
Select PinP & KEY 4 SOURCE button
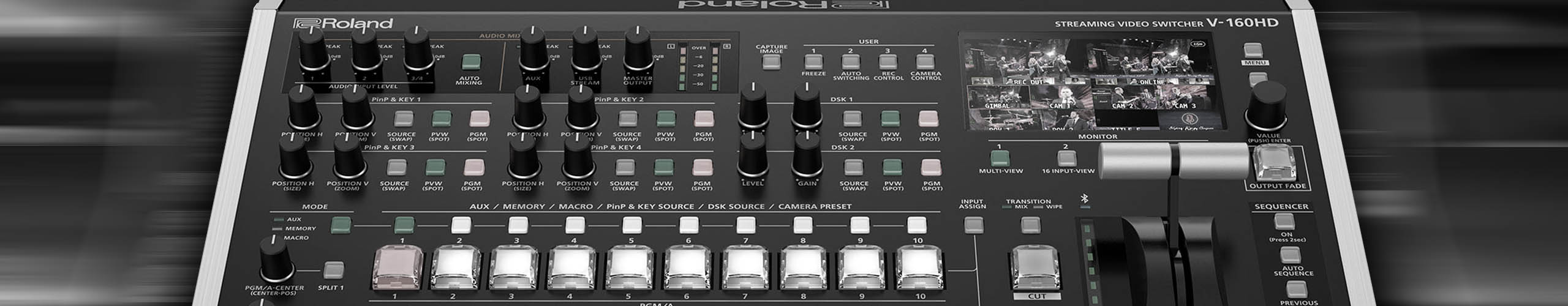(625, 167)
